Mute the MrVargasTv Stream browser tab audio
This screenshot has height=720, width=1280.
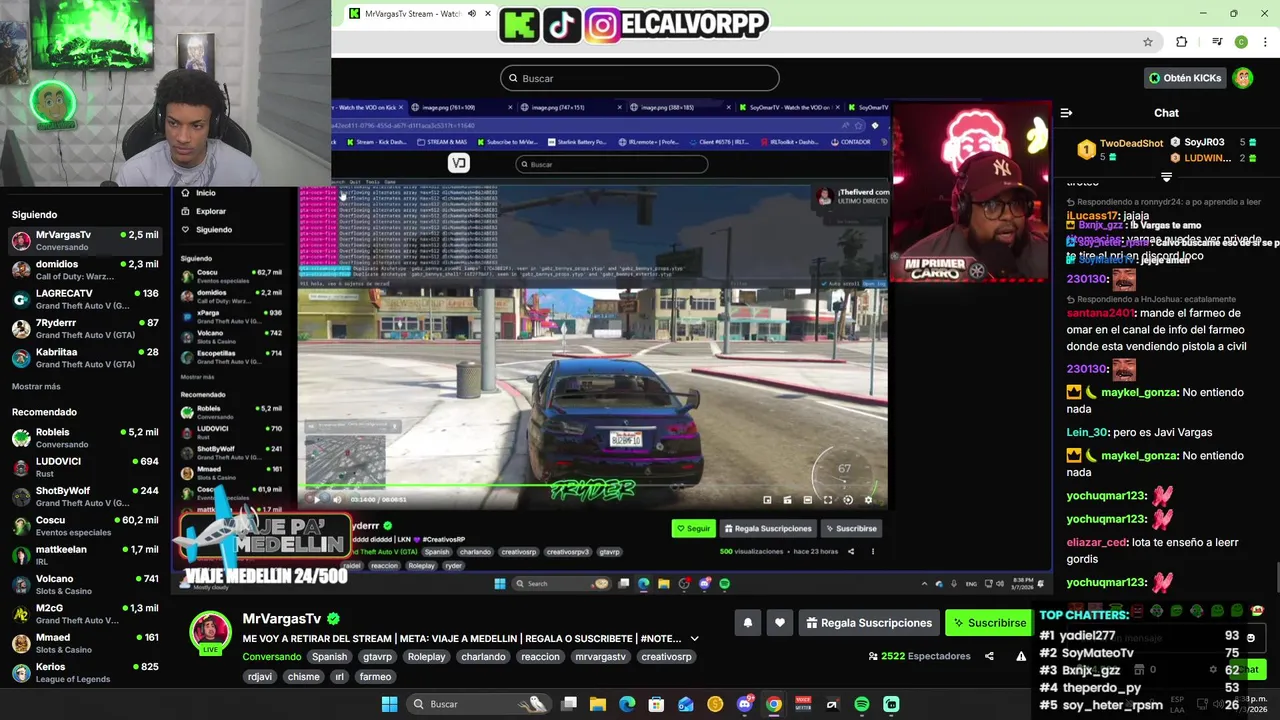(x=472, y=14)
